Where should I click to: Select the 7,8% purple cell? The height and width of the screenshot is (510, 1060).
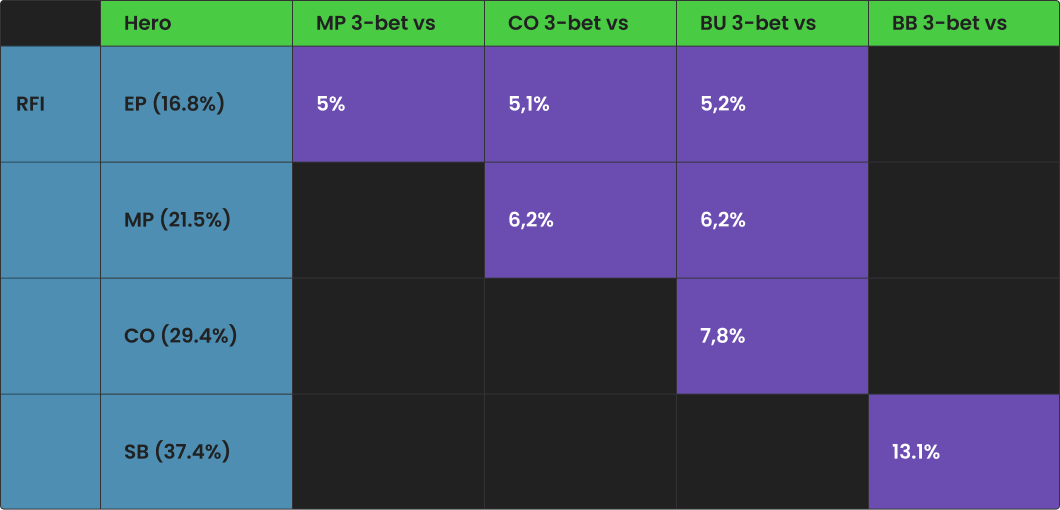tap(772, 335)
